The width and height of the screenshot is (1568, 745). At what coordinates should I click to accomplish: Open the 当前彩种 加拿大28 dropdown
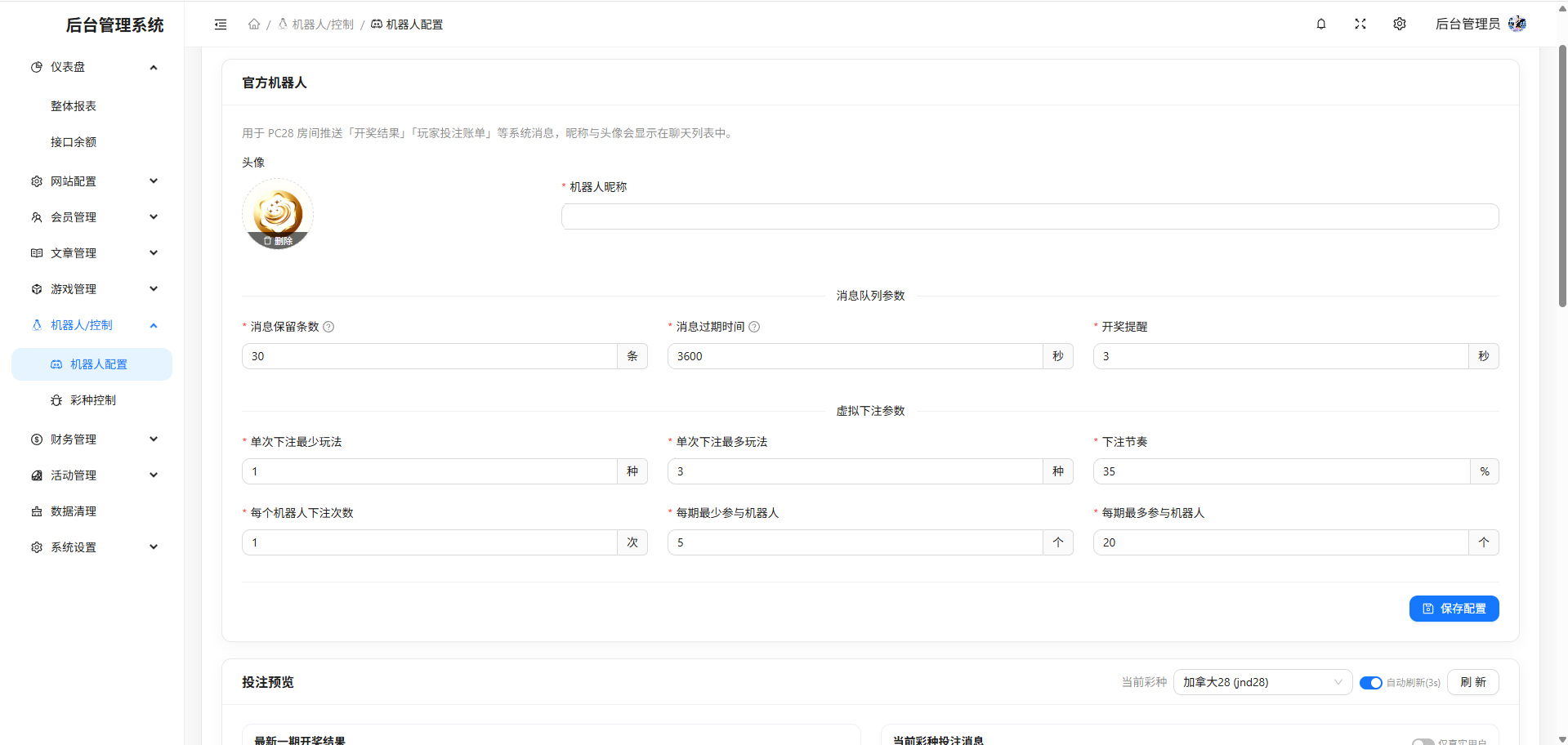coord(1262,682)
